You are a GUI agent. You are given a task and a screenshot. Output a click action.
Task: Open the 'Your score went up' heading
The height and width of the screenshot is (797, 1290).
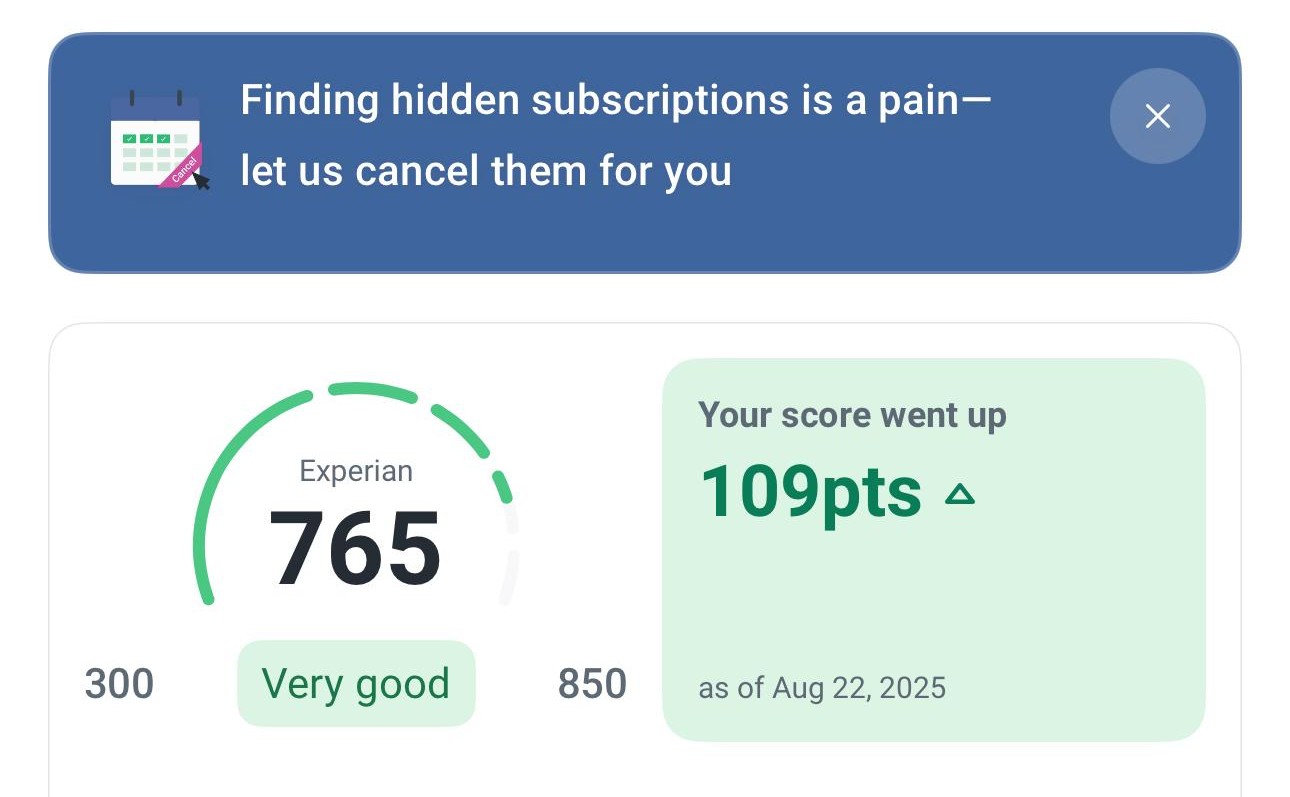852,415
